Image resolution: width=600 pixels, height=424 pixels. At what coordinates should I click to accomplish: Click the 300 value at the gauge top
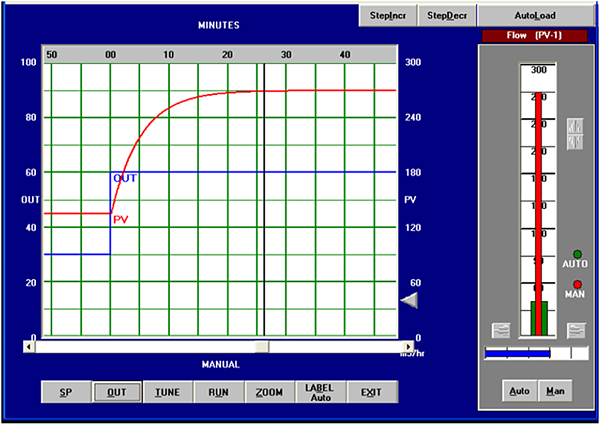(x=538, y=70)
